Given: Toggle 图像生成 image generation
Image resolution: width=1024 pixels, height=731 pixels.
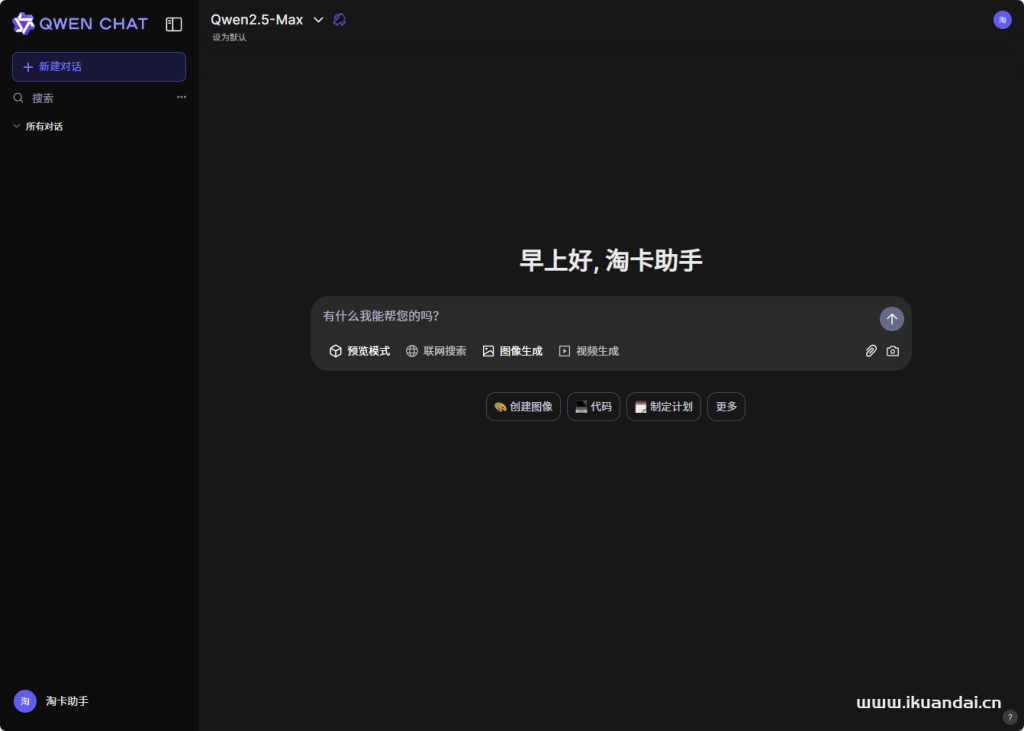Looking at the screenshot, I should point(513,351).
